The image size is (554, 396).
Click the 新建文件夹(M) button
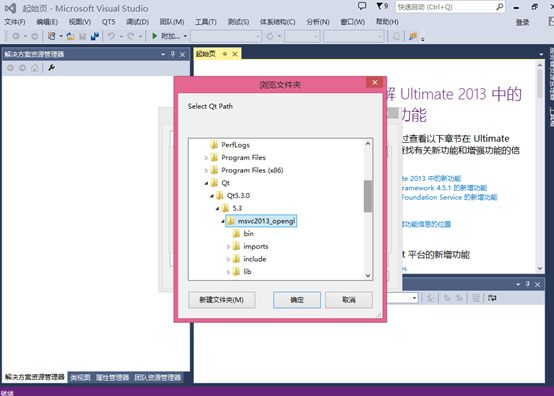coord(222,300)
